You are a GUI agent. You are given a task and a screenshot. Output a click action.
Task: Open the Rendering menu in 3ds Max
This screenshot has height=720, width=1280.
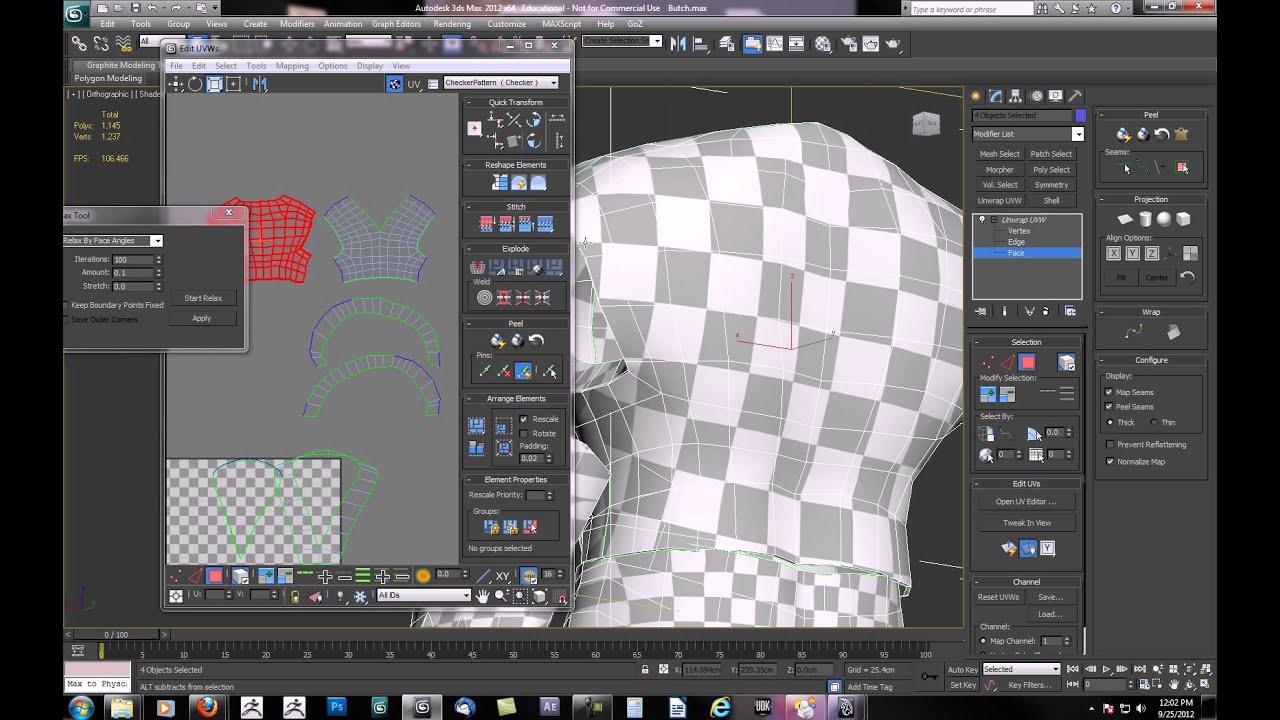coord(452,24)
